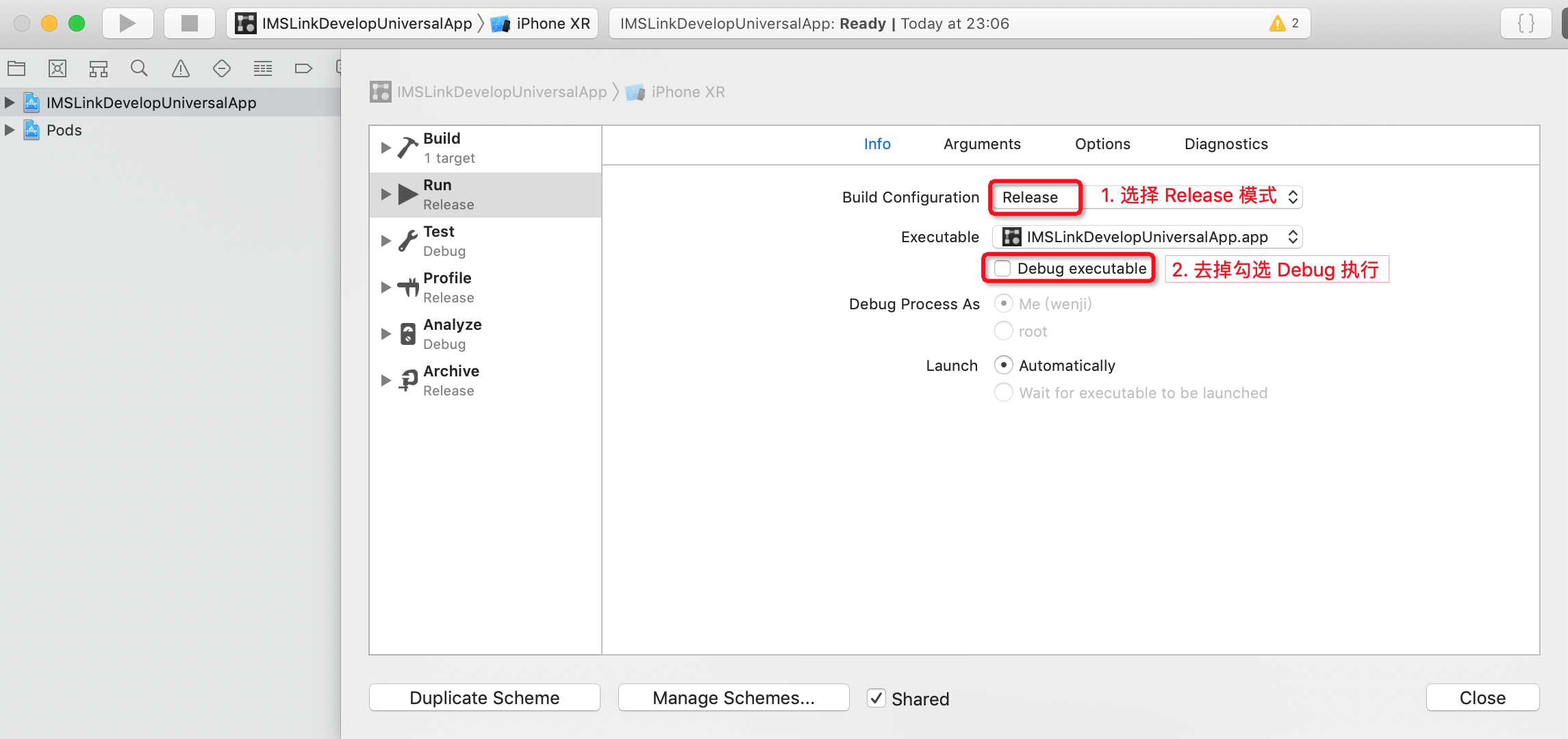Click breadcrumb app icon above scheme editor

pyautogui.click(x=381, y=92)
